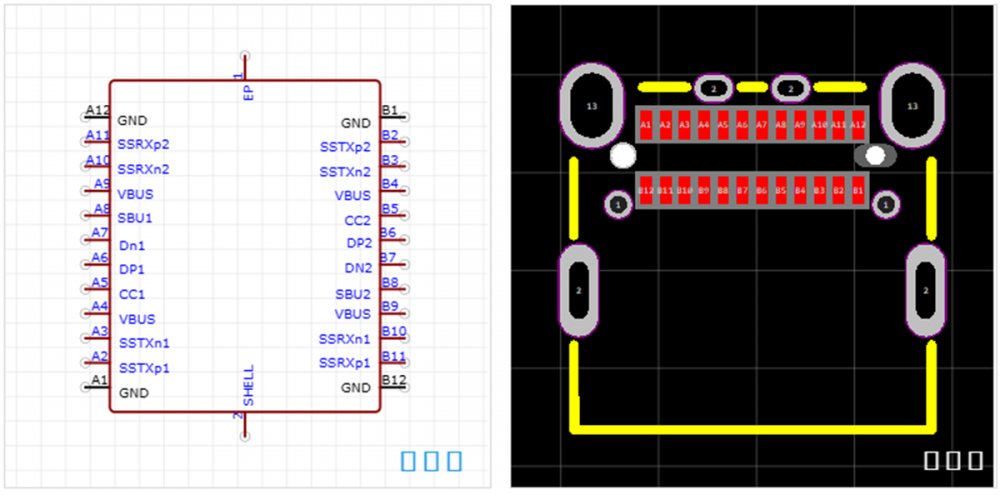Select the EP pin on top of the symbol
The height and width of the screenshot is (495, 1000).
coord(244,68)
